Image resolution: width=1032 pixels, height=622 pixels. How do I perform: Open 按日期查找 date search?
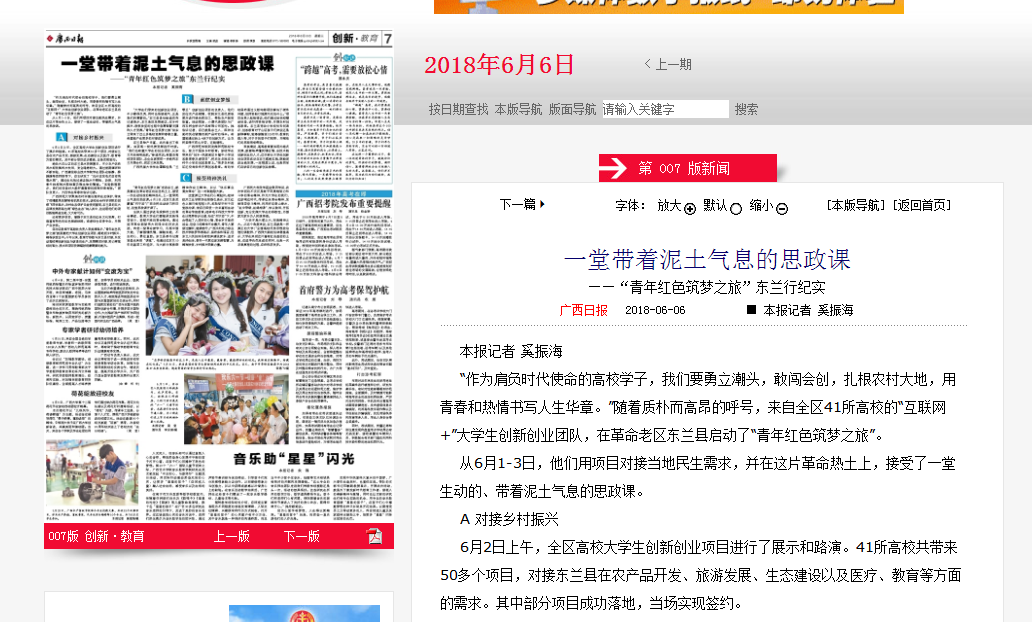coord(458,109)
